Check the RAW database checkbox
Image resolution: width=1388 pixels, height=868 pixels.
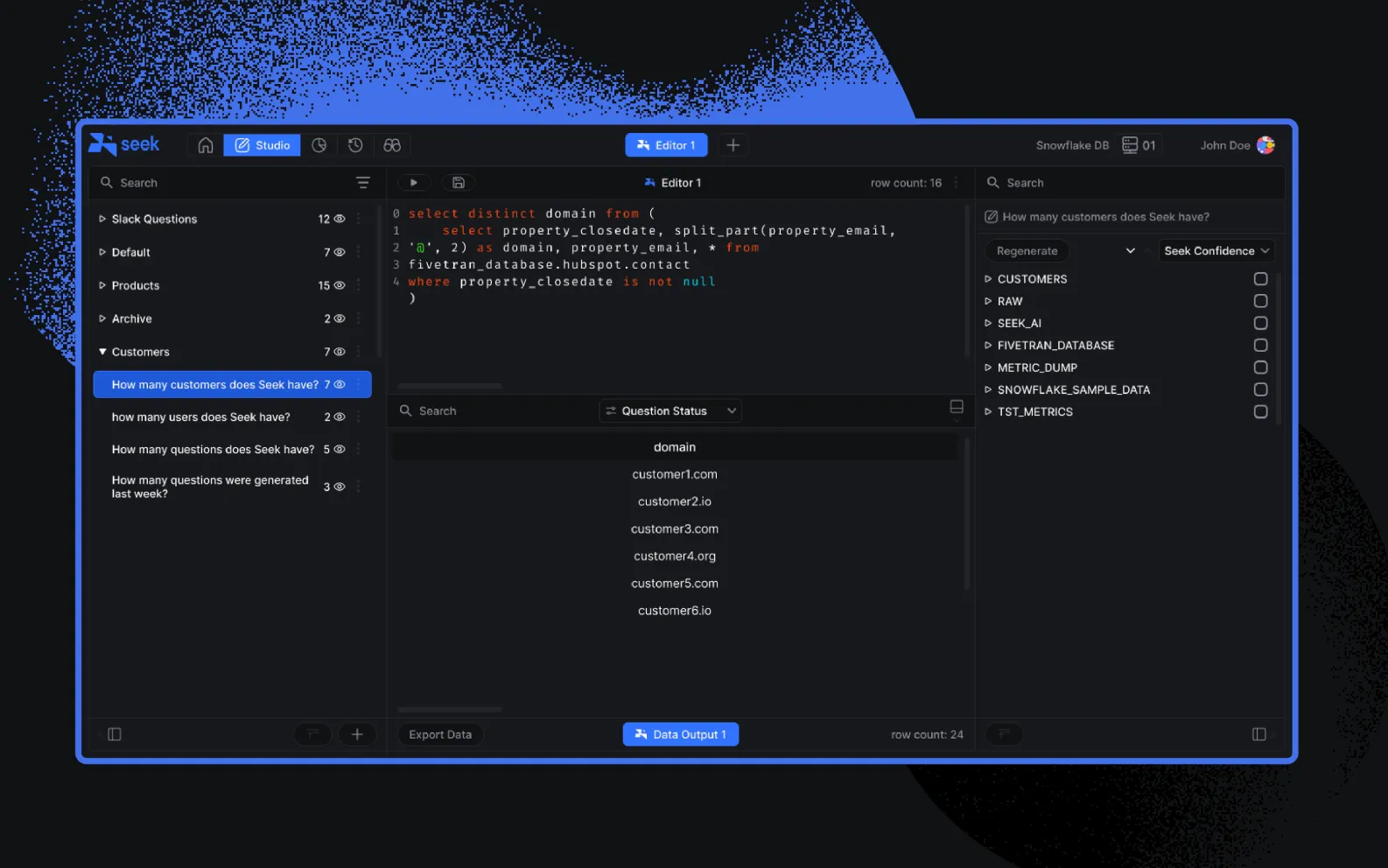[x=1260, y=301]
